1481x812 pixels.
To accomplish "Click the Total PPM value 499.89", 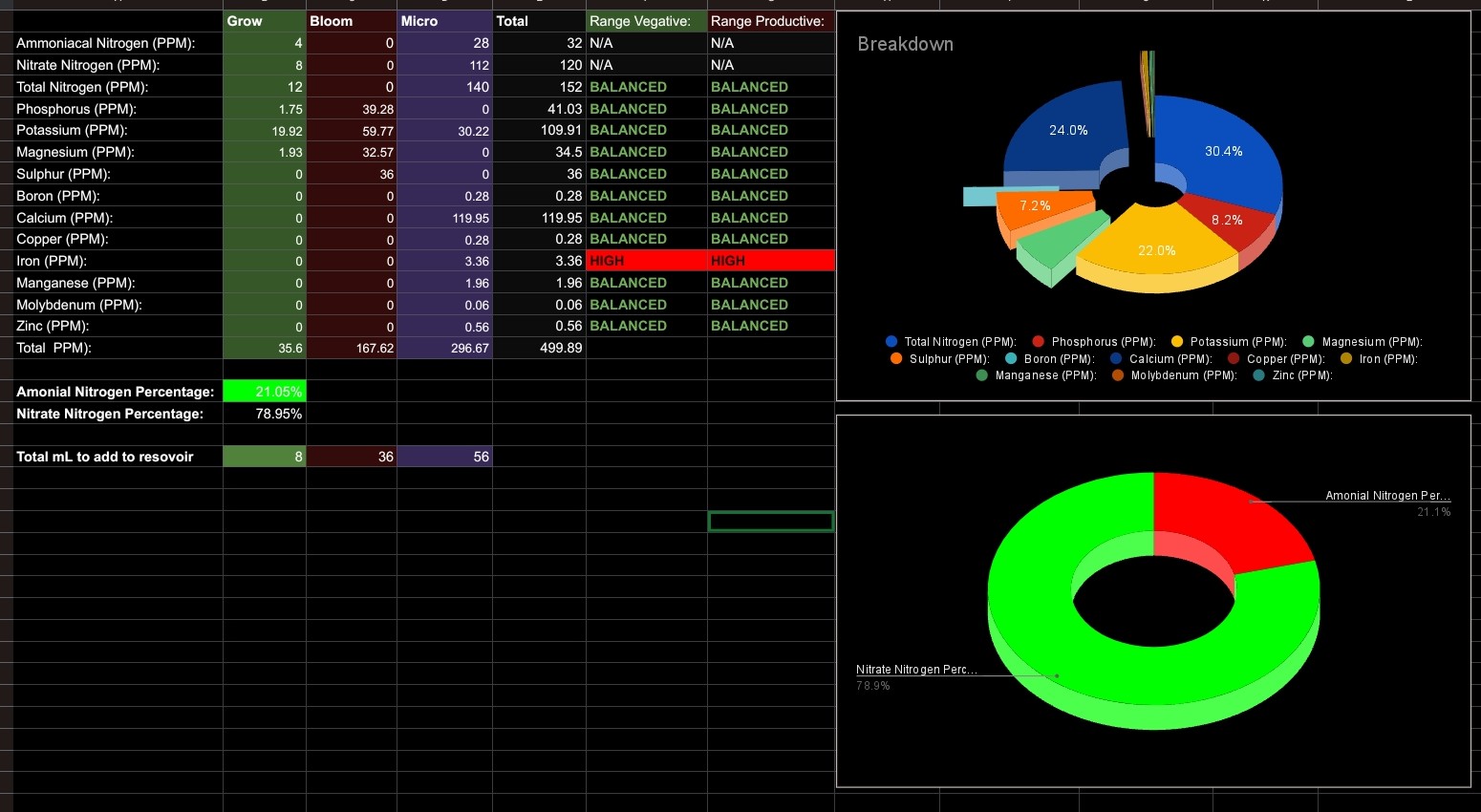I will coord(539,348).
